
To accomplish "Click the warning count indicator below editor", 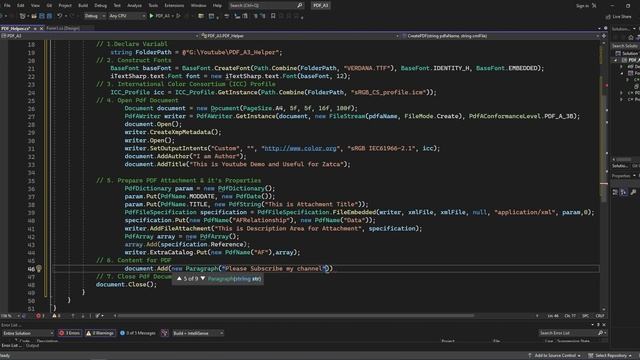I will point(56,316).
